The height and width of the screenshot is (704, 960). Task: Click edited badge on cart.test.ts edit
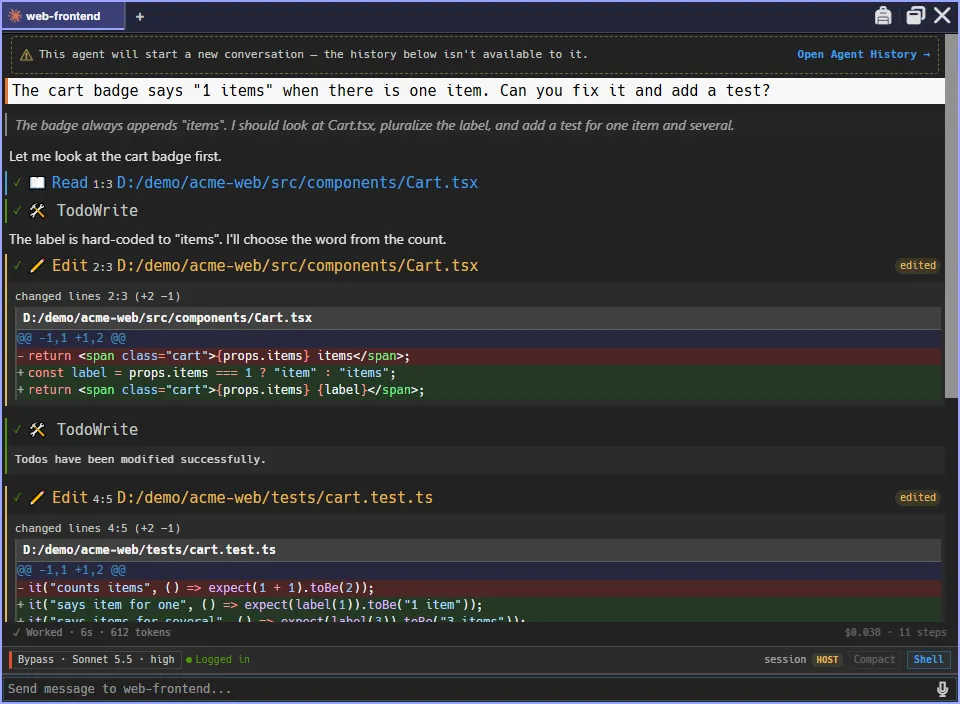click(x=917, y=497)
